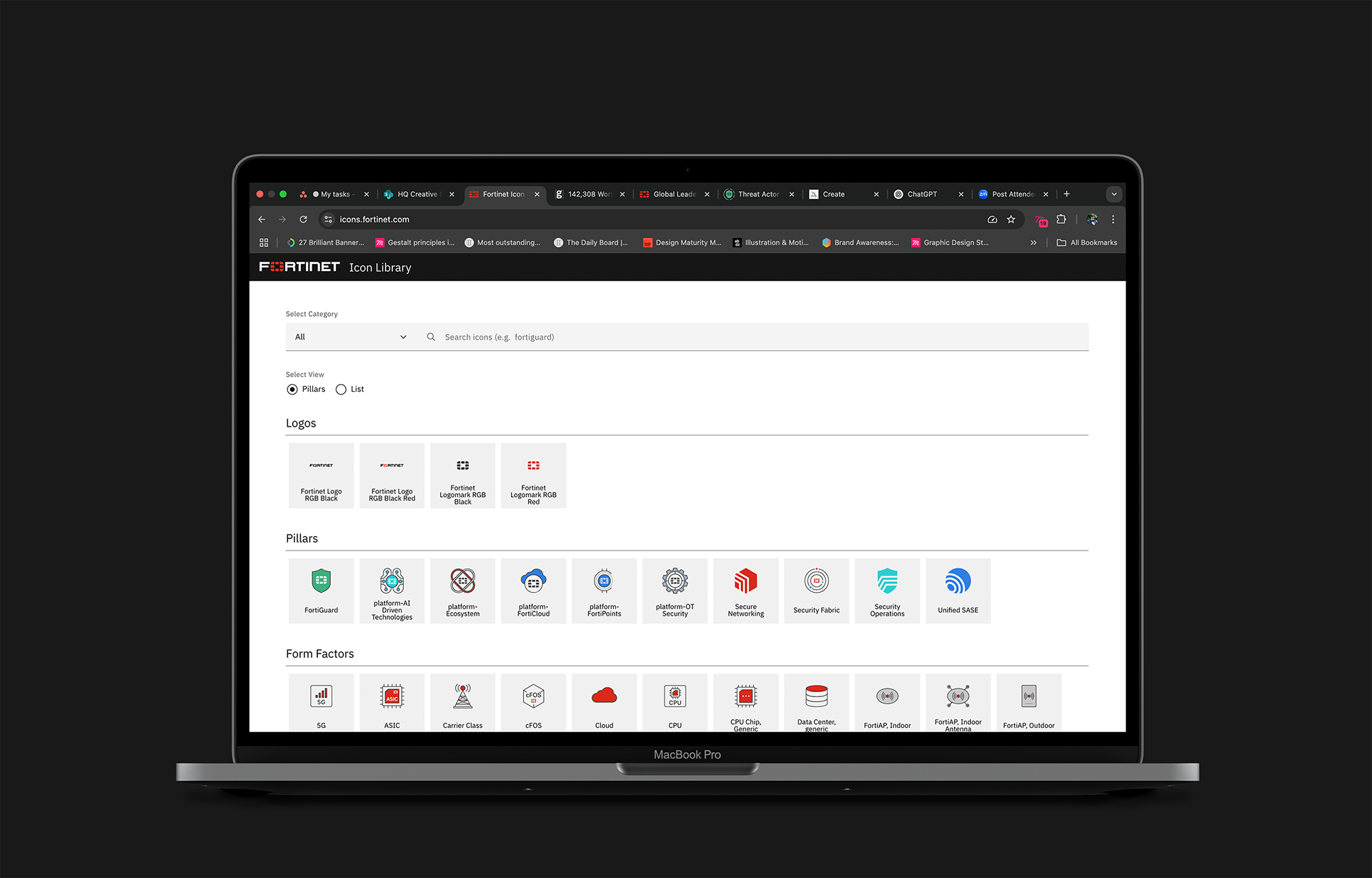This screenshot has height=878, width=1372.
Task: Switch to the My tasks tab
Action: (x=334, y=194)
